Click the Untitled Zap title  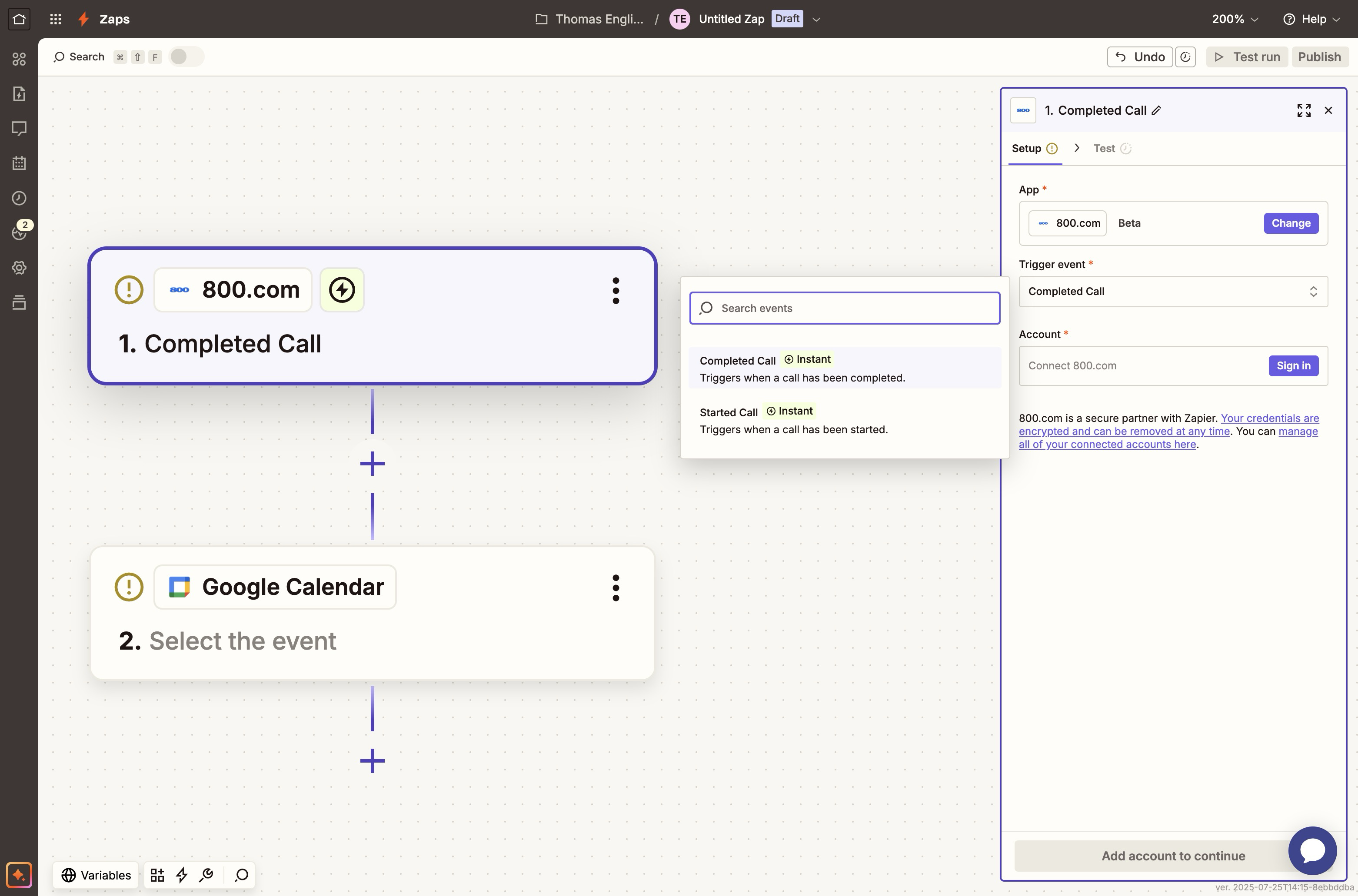(731, 19)
